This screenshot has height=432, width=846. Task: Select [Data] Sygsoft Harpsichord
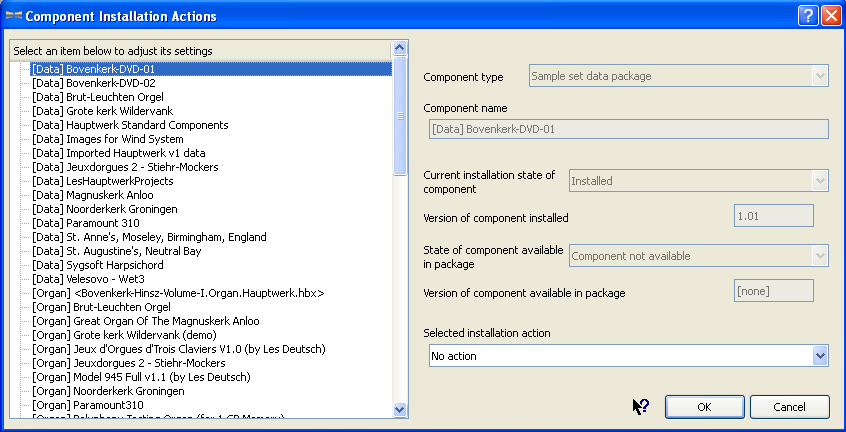[x=98, y=265]
